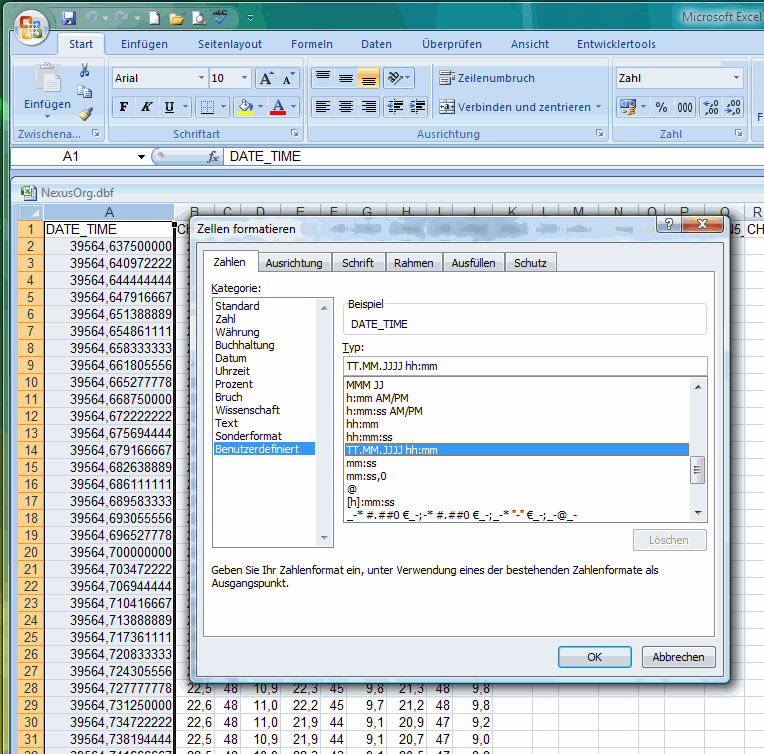Click the Cut scissors icon
The height and width of the screenshot is (754, 764).
point(85,70)
